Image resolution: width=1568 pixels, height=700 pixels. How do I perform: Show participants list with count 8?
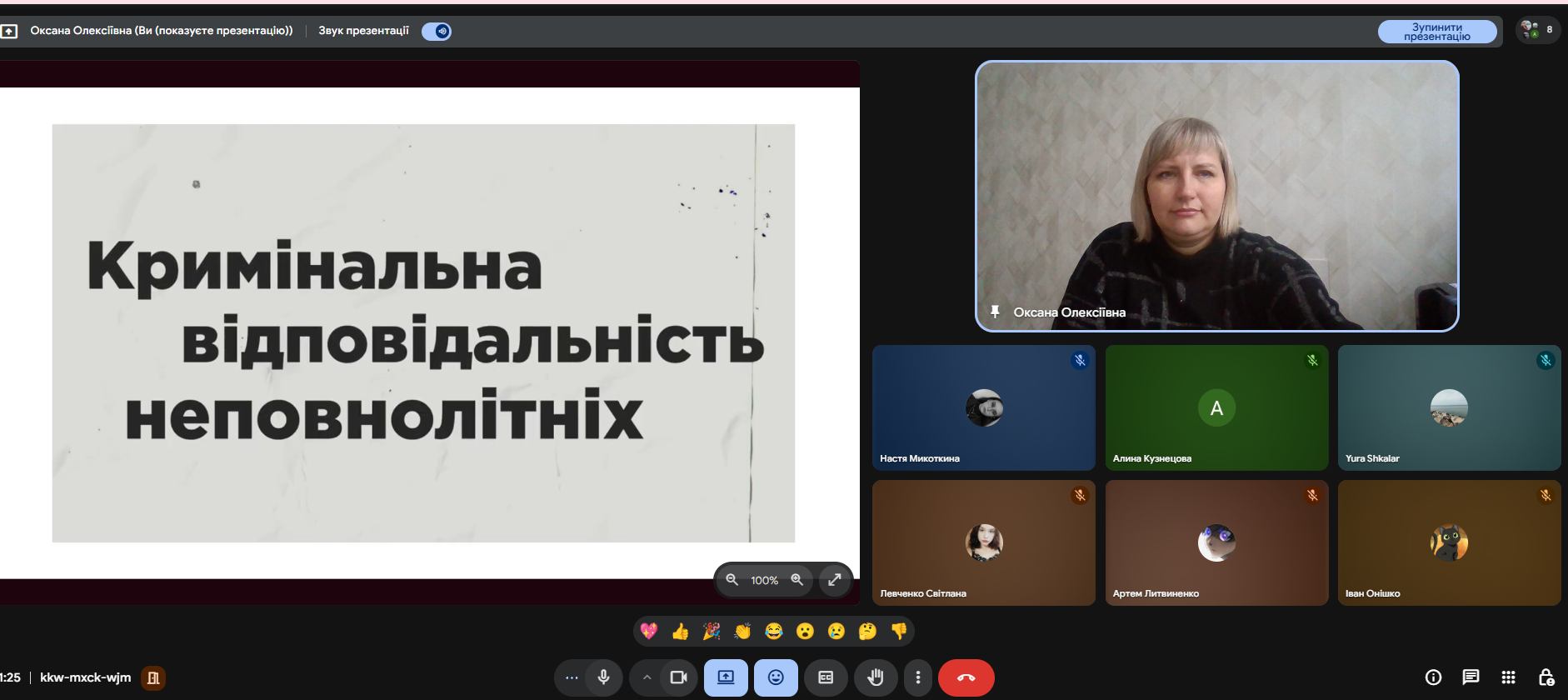tap(1537, 30)
